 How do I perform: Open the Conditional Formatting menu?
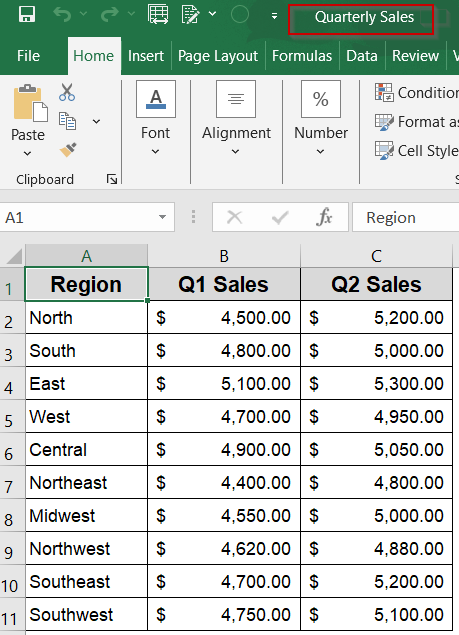tap(416, 93)
